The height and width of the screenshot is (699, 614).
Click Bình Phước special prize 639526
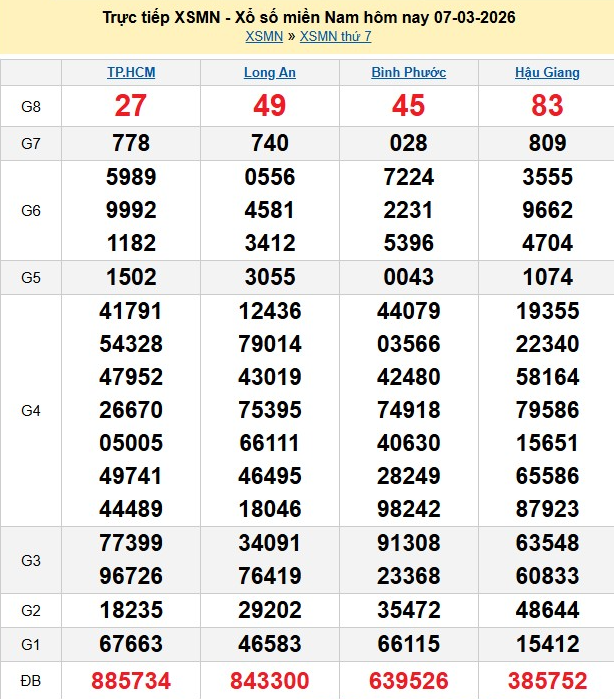point(408,681)
